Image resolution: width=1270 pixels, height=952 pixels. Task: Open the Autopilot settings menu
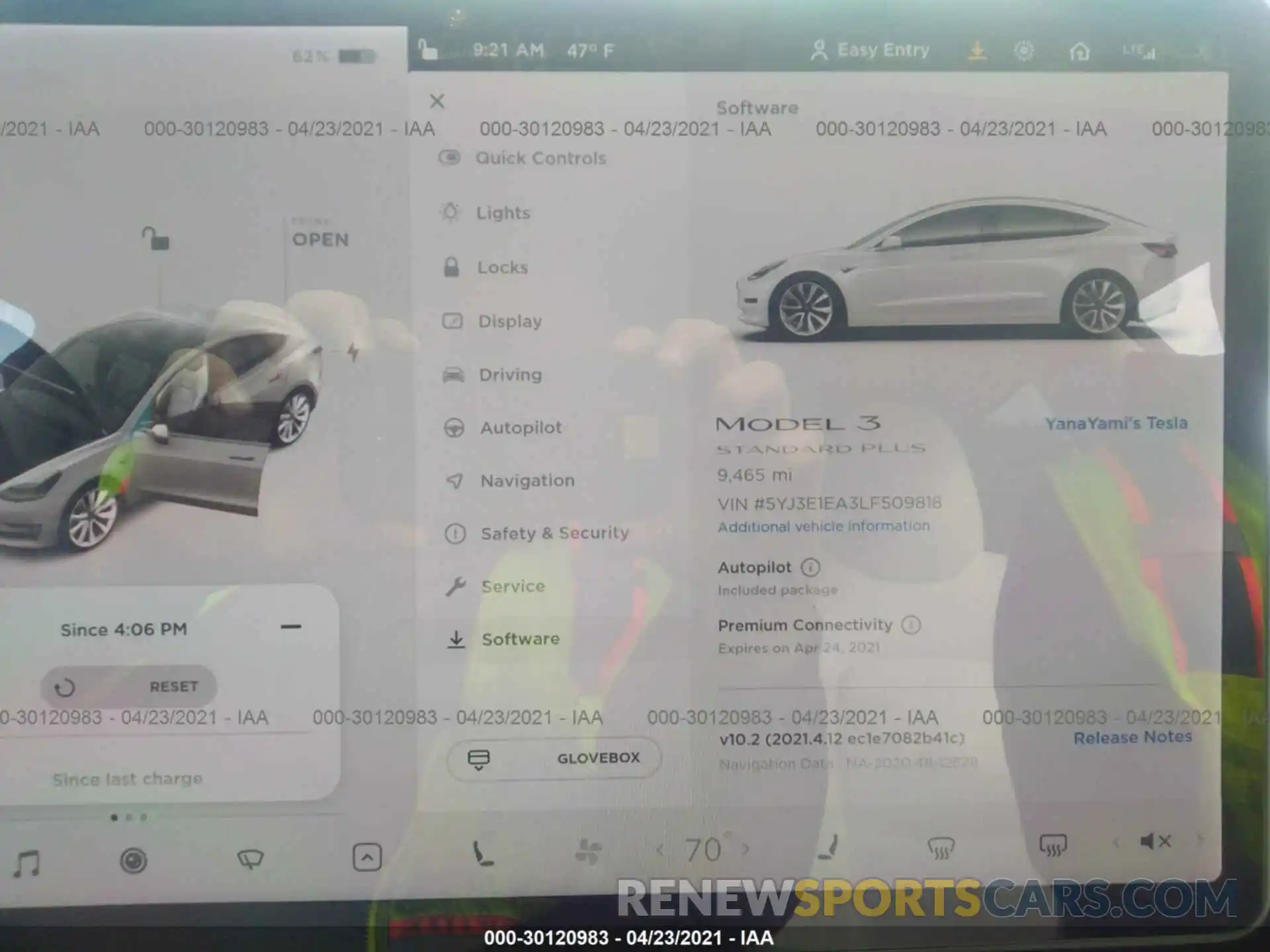pos(521,427)
